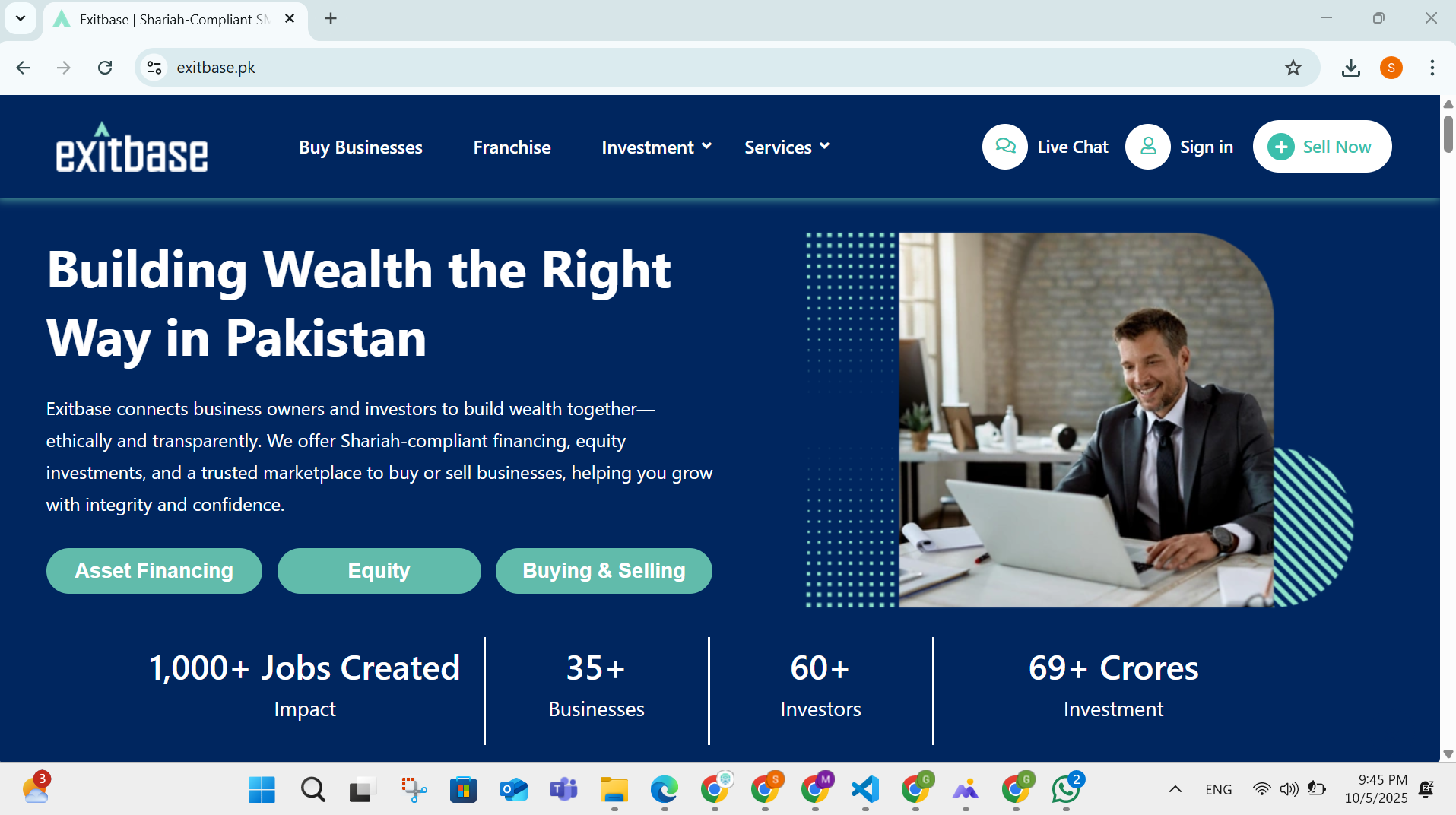This screenshot has height=815, width=1456.
Task: Open the browser three-dot menu
Action: click(x=1432, y=67)
